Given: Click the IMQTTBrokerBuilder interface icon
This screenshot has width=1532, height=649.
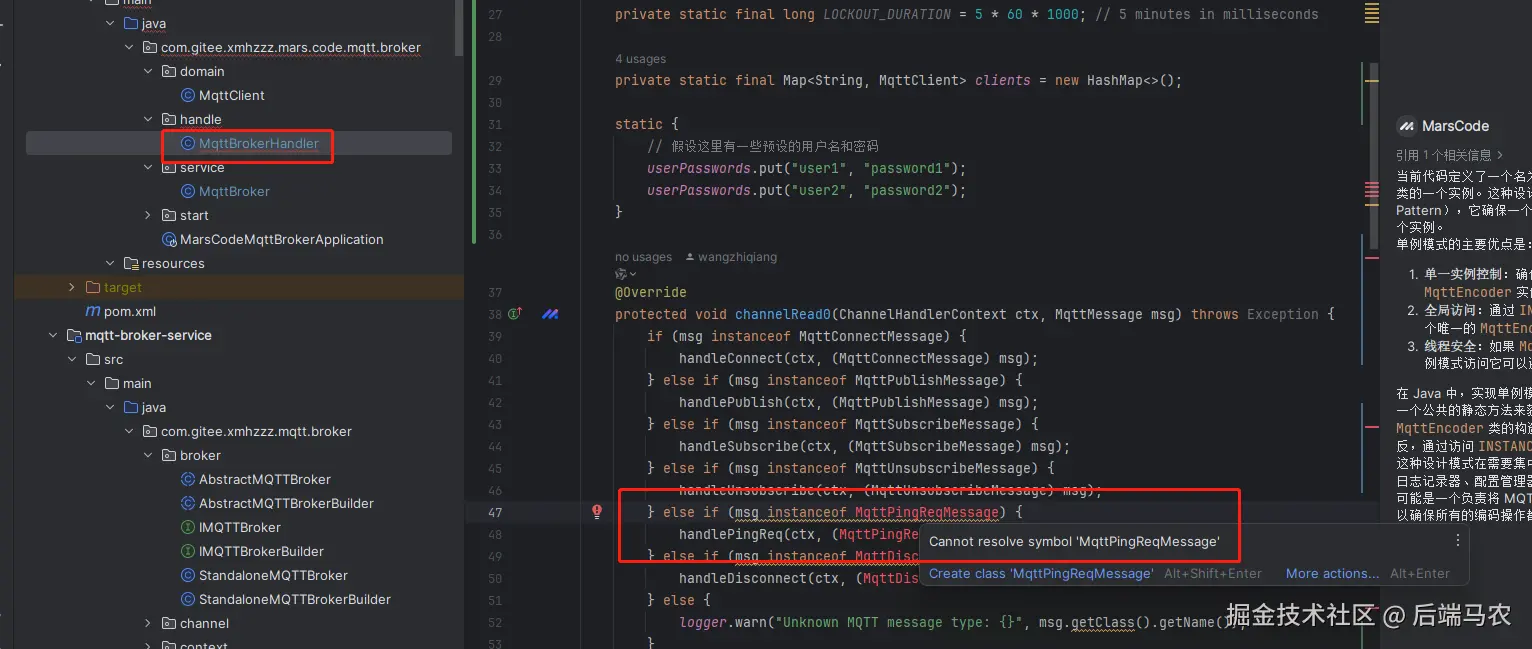Looking at the screenshot, I should pos(187,551).
